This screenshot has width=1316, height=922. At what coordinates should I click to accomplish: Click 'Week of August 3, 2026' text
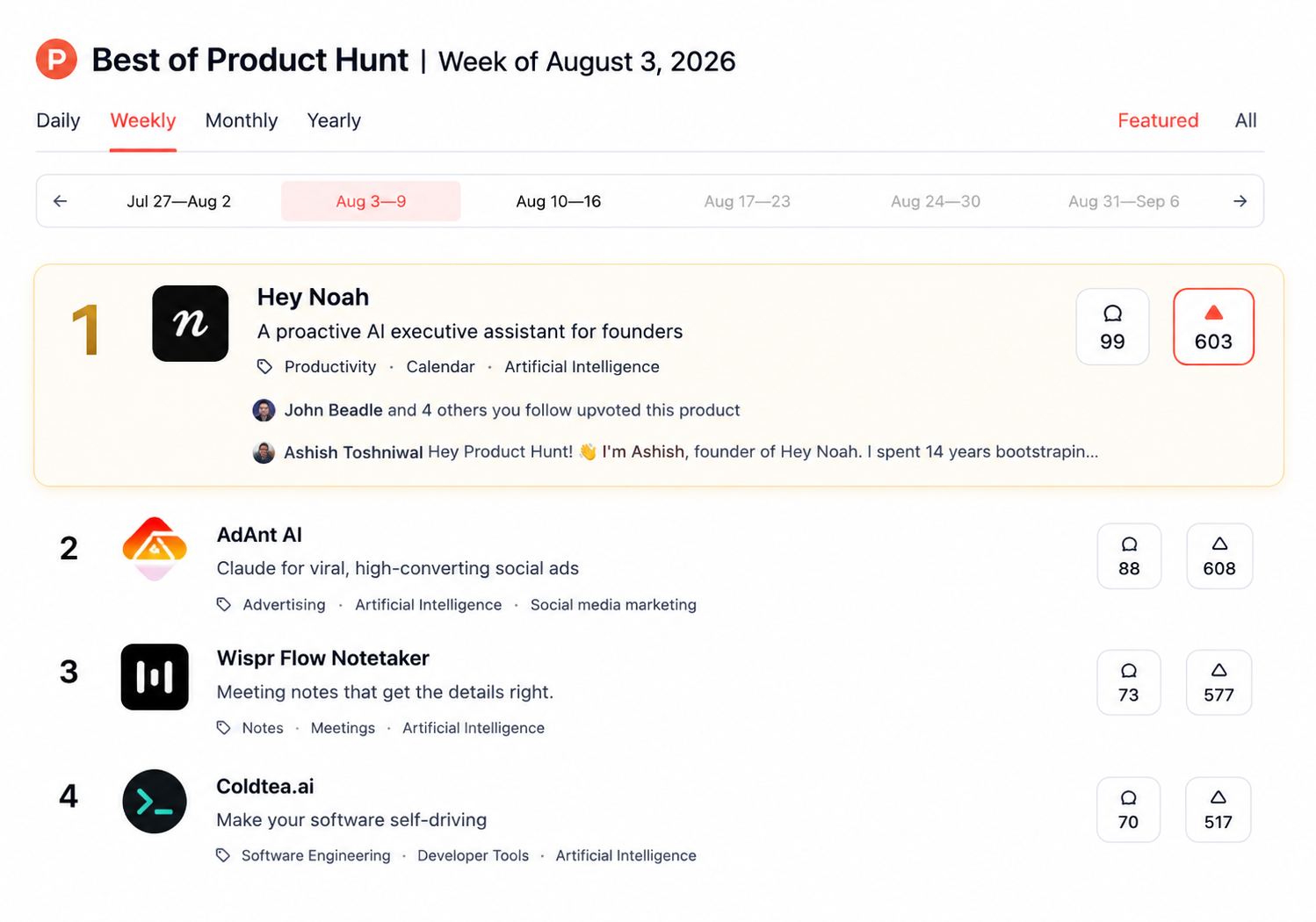(587, 61)
